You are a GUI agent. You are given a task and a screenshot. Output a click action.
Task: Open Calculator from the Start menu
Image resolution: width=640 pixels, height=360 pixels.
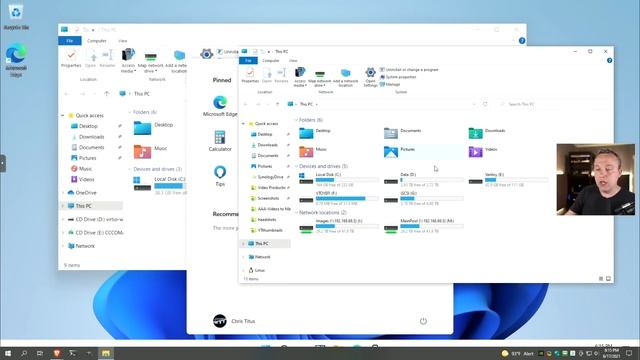[x=220, y=141]
